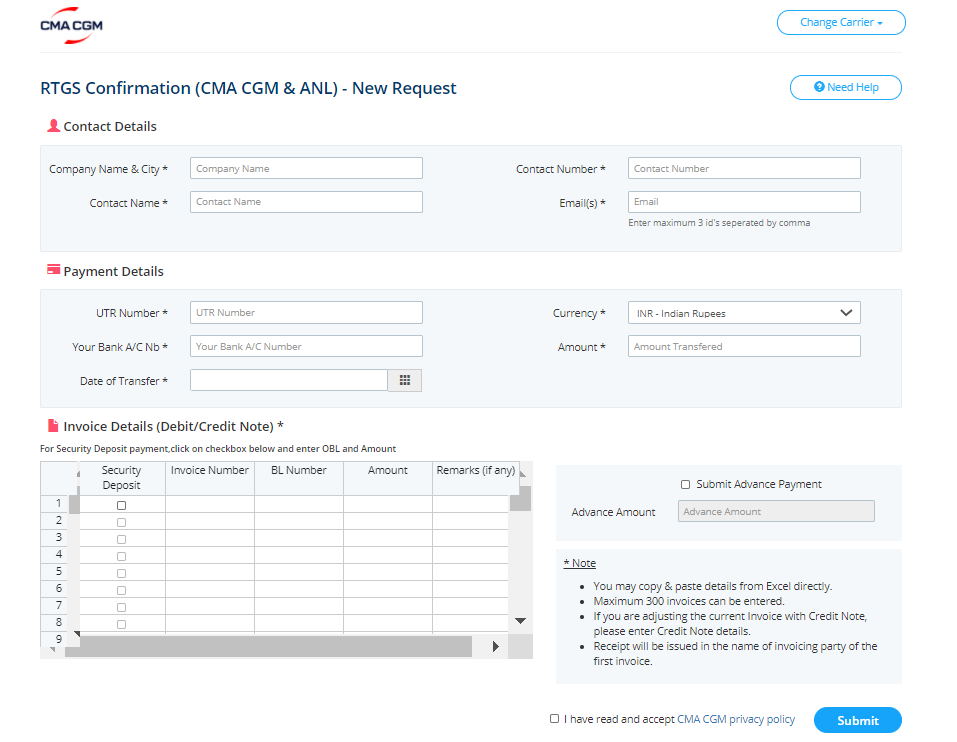
Task: Accept the privacy policy checkbox
Action: 555,719
